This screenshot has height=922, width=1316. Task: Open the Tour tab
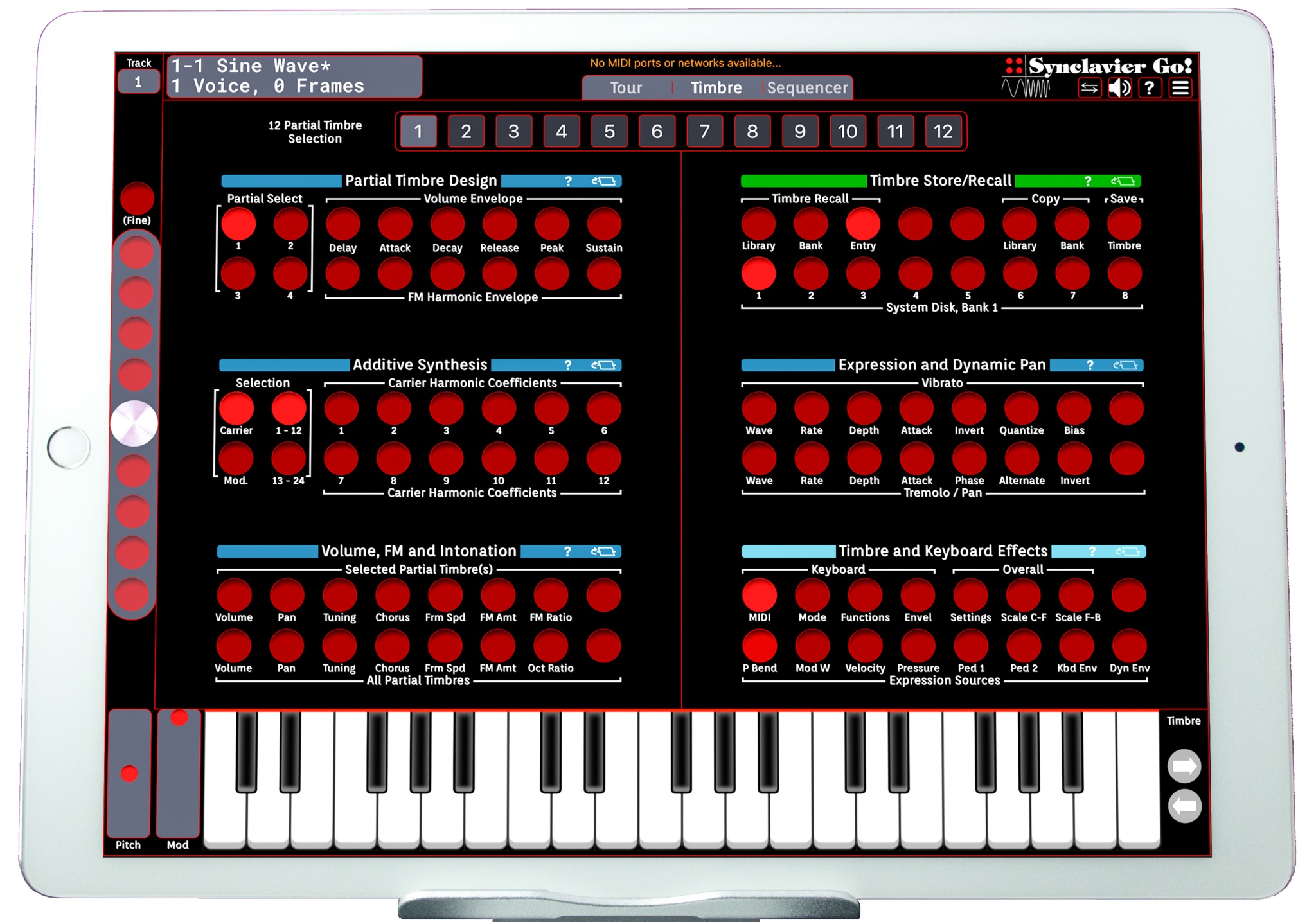[627, 88]
